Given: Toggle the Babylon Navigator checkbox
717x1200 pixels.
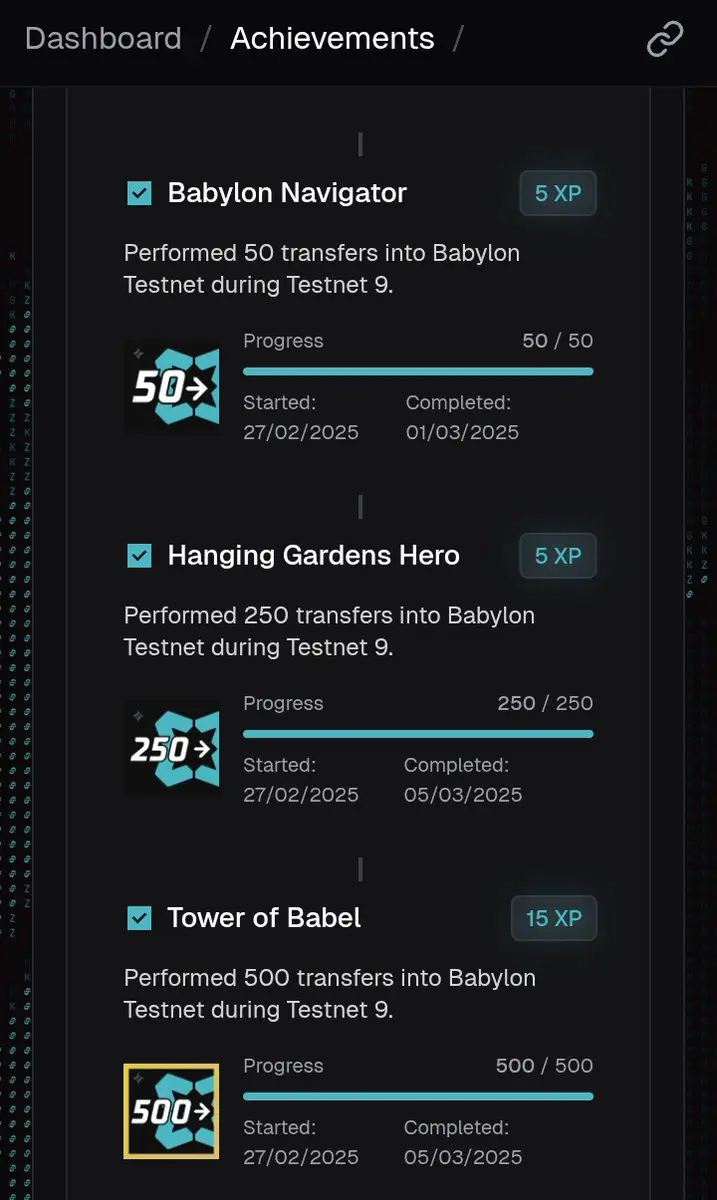Looking at the screenshot, I should click(140, 194).
